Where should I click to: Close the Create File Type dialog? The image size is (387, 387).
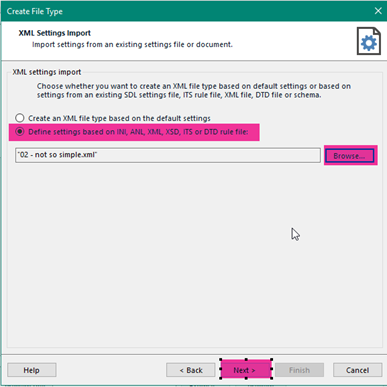click(x=378, y=11)
